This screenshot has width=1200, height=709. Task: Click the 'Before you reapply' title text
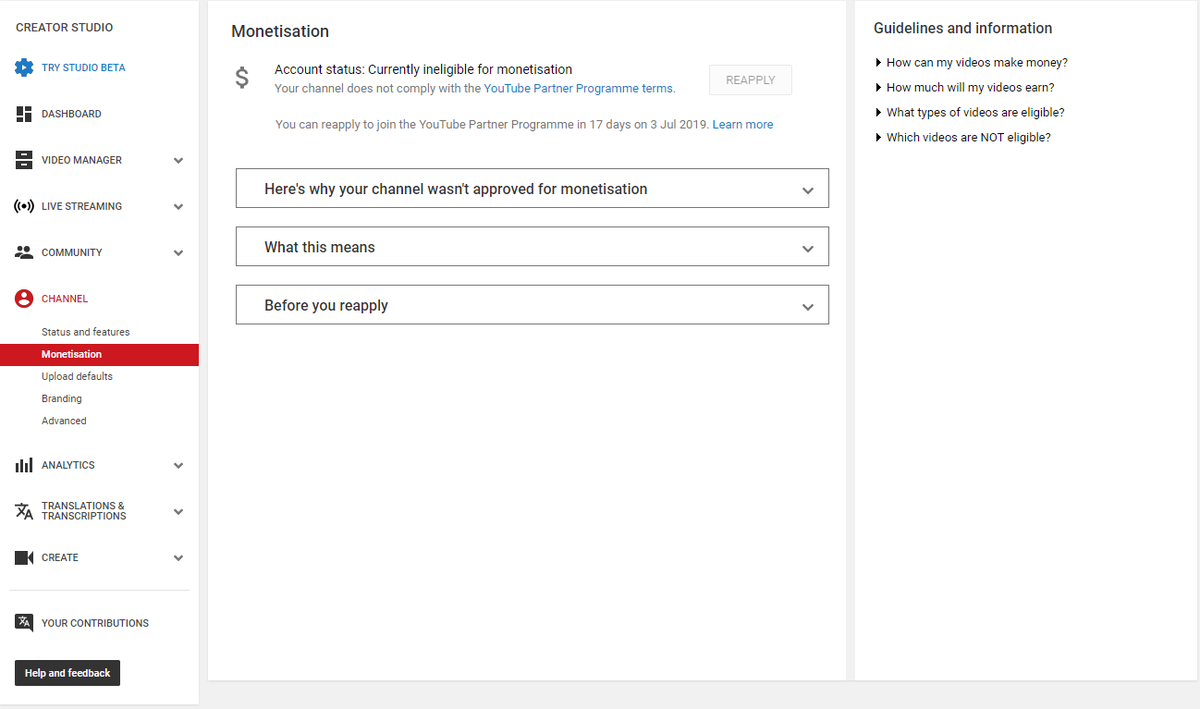[326, 305]
